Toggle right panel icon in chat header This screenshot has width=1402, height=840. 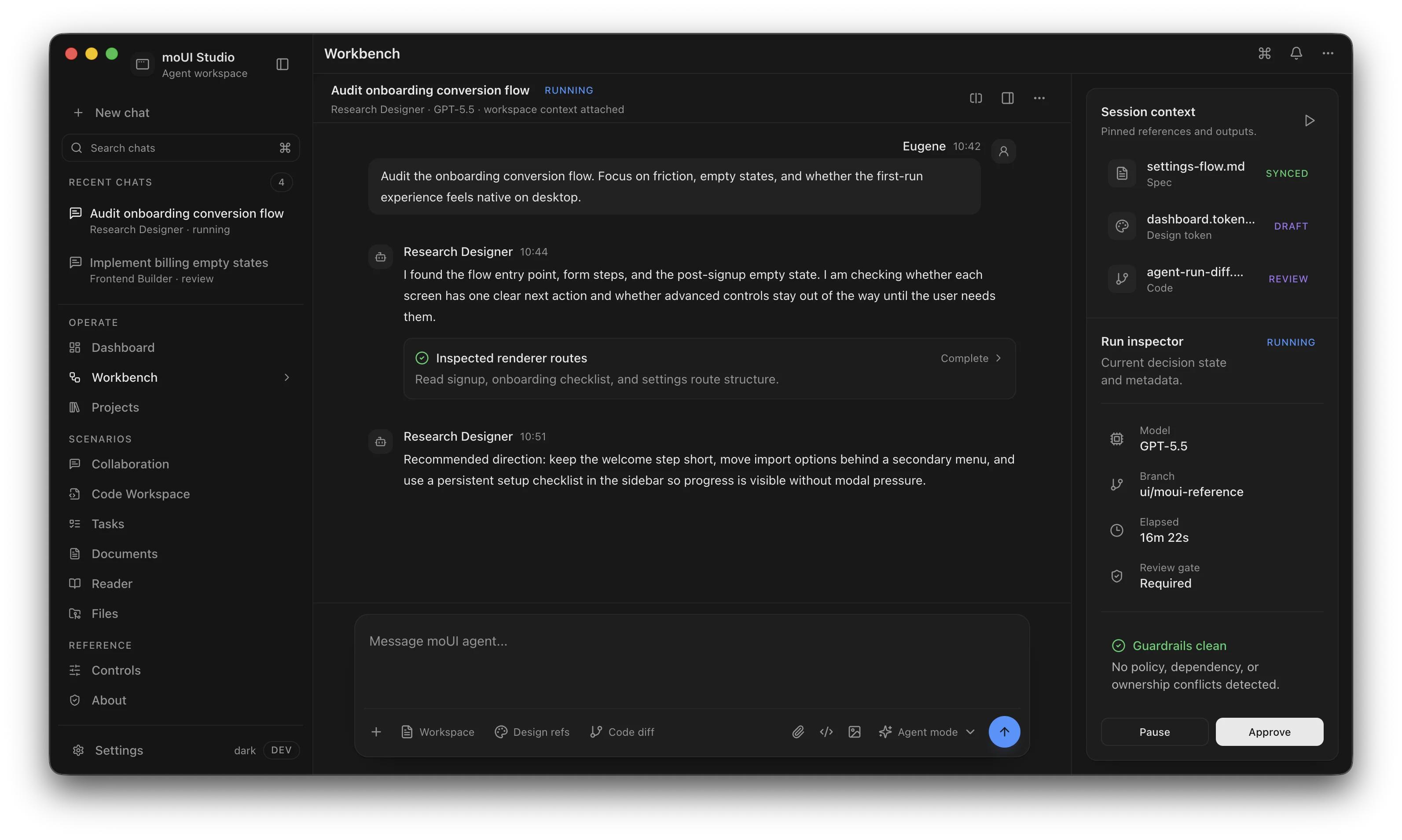click(x=1007, y=98)
